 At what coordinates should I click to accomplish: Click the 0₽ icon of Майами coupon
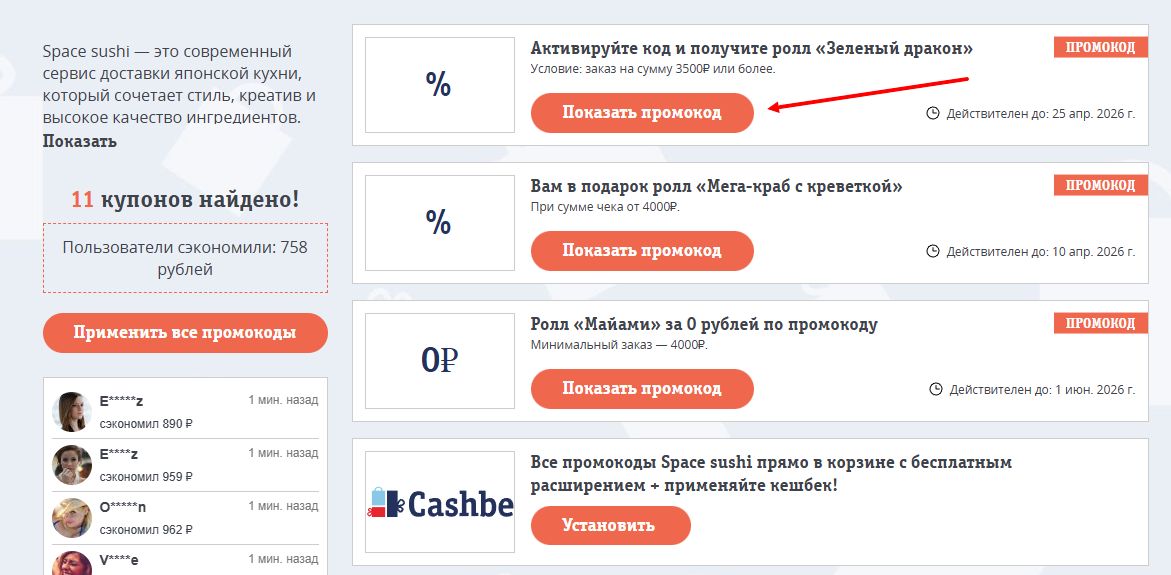(439, 361)
